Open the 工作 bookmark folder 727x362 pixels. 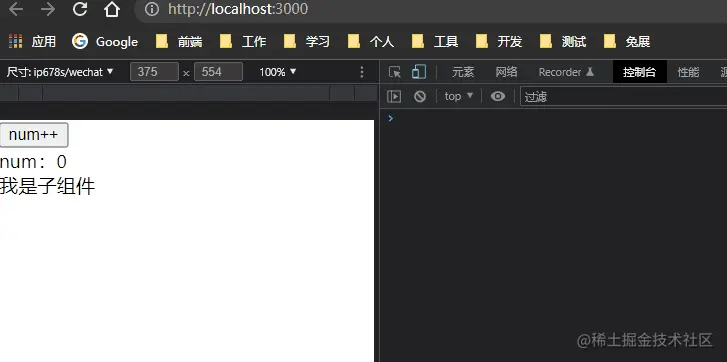click(x=243, y=42)
